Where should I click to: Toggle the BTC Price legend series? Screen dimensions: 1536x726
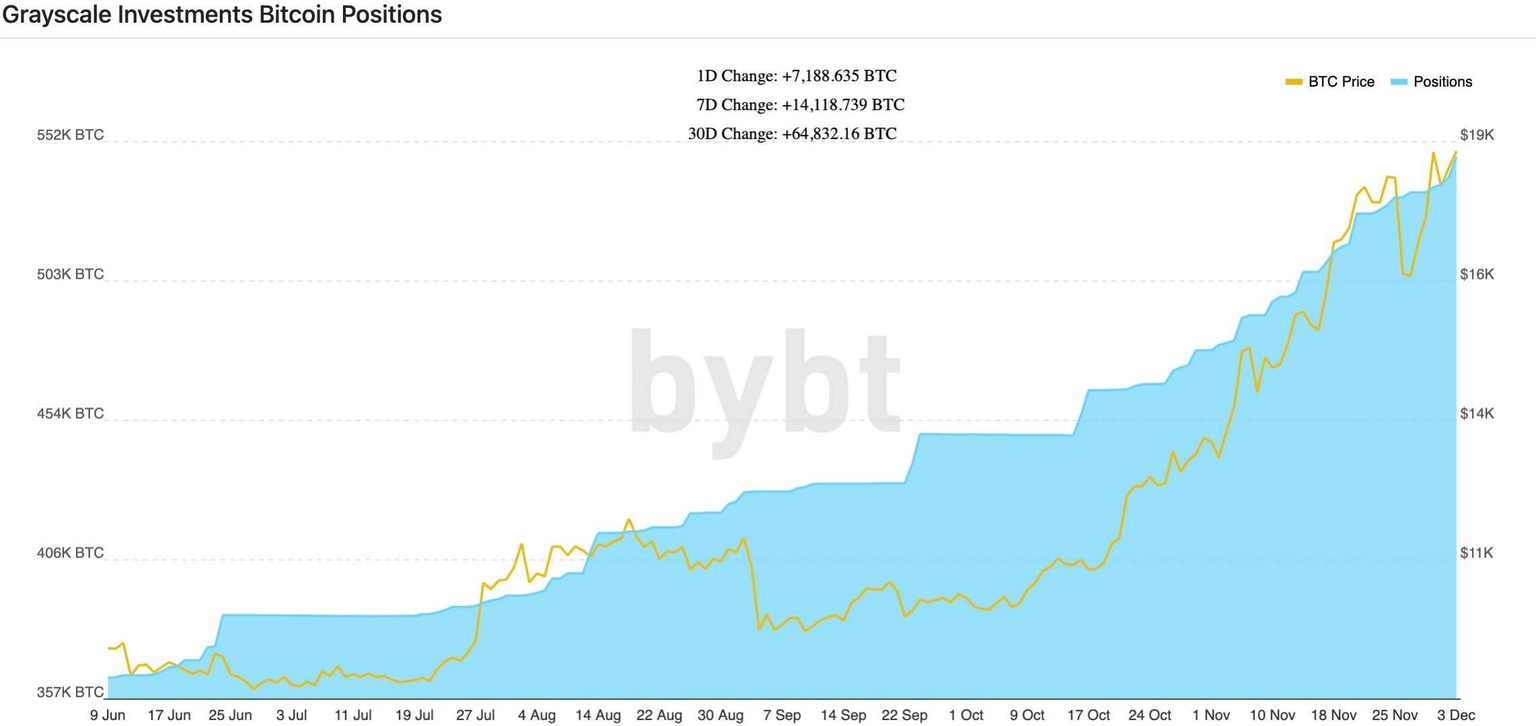(x=1341, y=82)
